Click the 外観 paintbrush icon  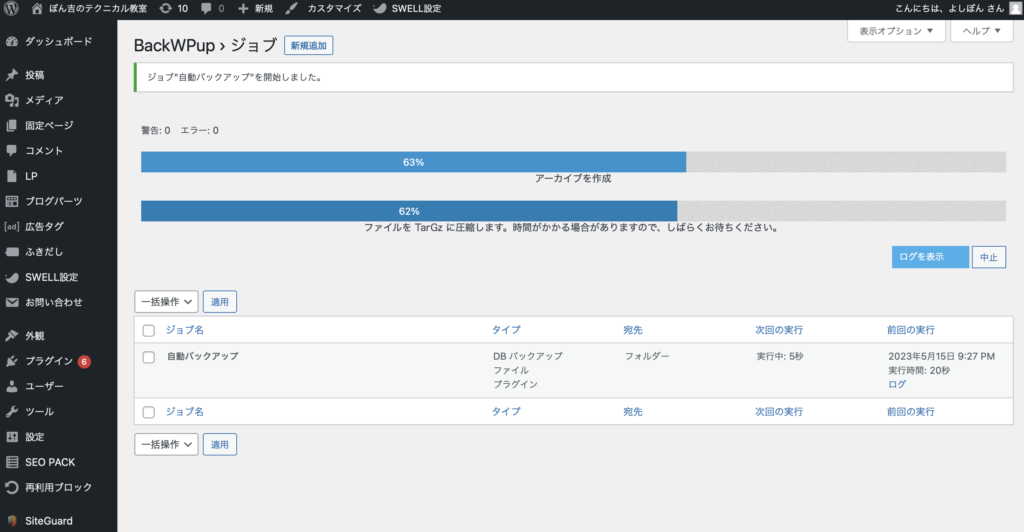click(x=12, y=336)
